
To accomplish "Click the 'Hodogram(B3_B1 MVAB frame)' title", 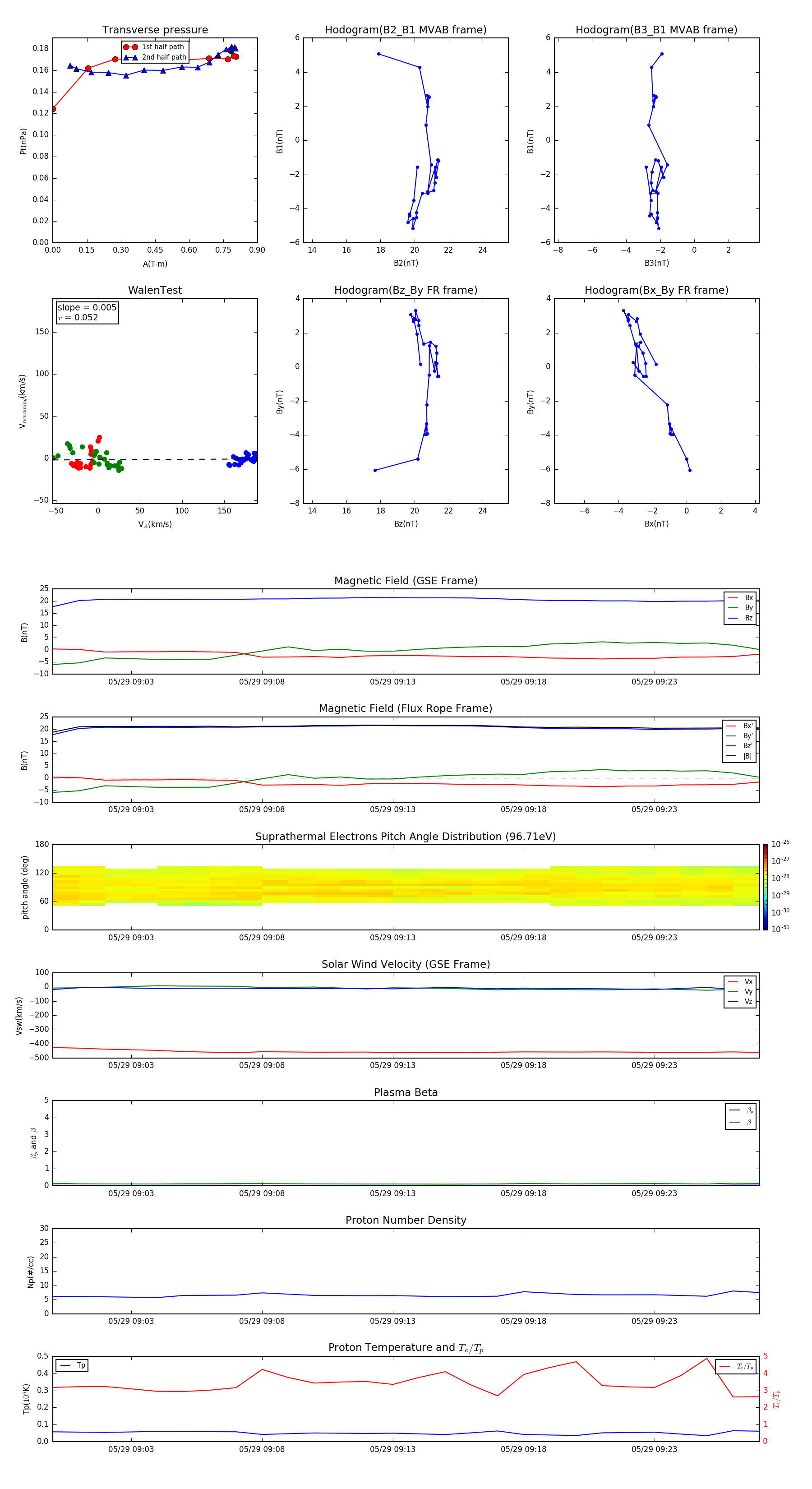I will (656, 30).
